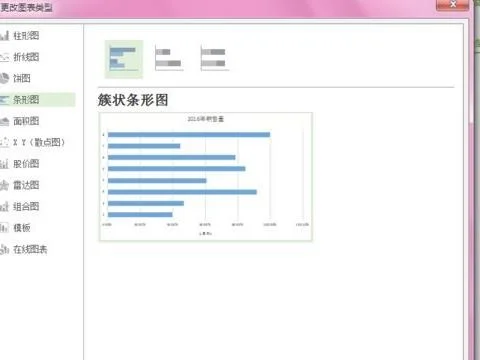Click the 饼图 pie icon
This screenshot has width=480, height=360.
point(4,78)
